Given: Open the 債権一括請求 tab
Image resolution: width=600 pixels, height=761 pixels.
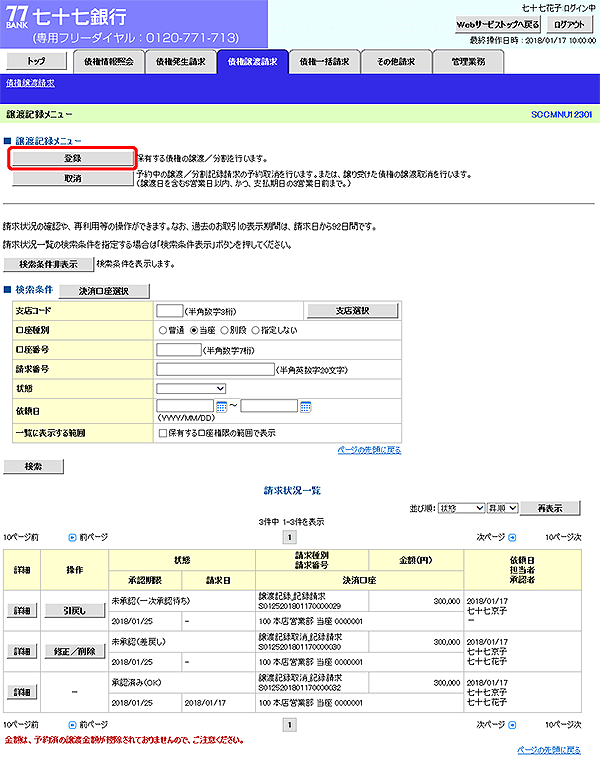Looking at the screenshot, I should tap(324, 62).
